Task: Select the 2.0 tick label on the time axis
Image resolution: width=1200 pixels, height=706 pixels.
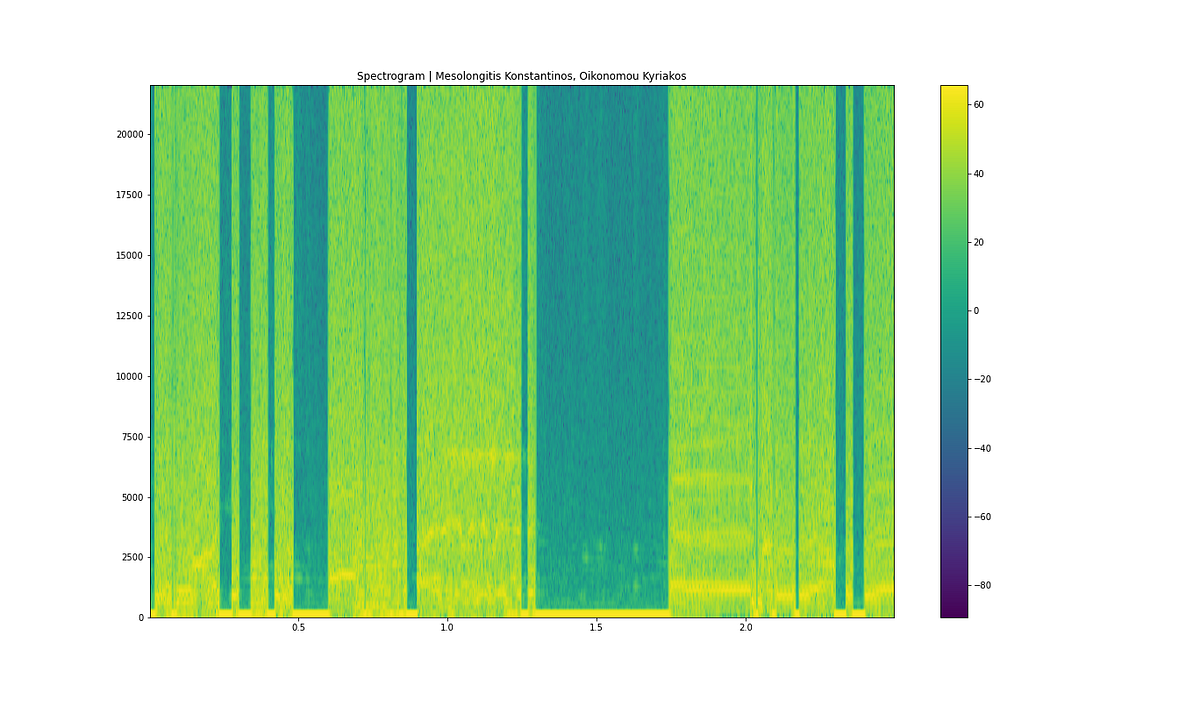Action: coord(746,625)
